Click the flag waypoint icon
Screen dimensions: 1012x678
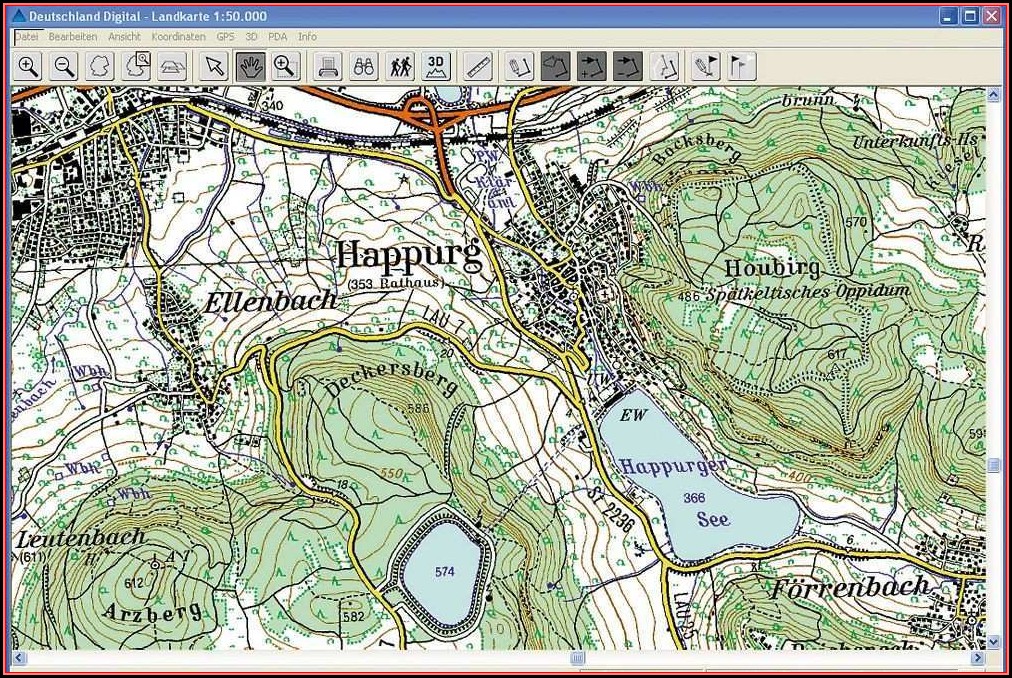741,67
